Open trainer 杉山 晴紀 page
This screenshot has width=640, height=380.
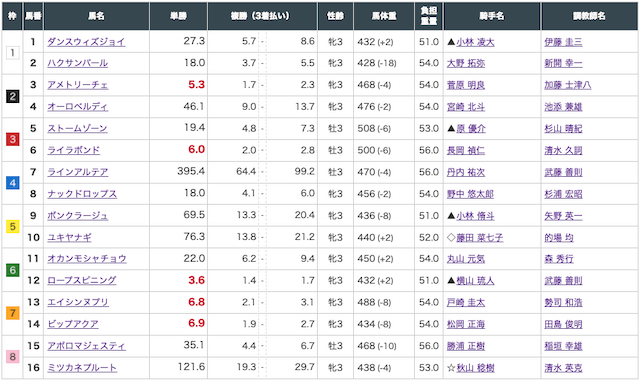pos(563,129)
